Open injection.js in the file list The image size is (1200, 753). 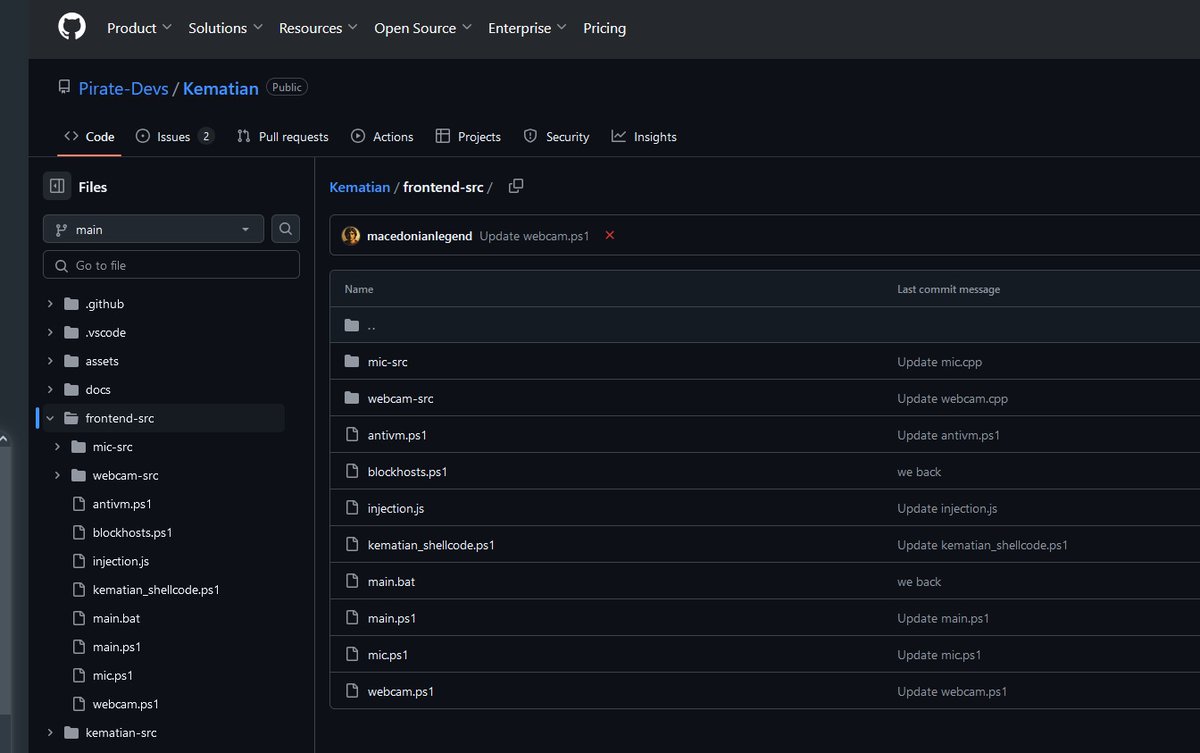tap(396, 508)
